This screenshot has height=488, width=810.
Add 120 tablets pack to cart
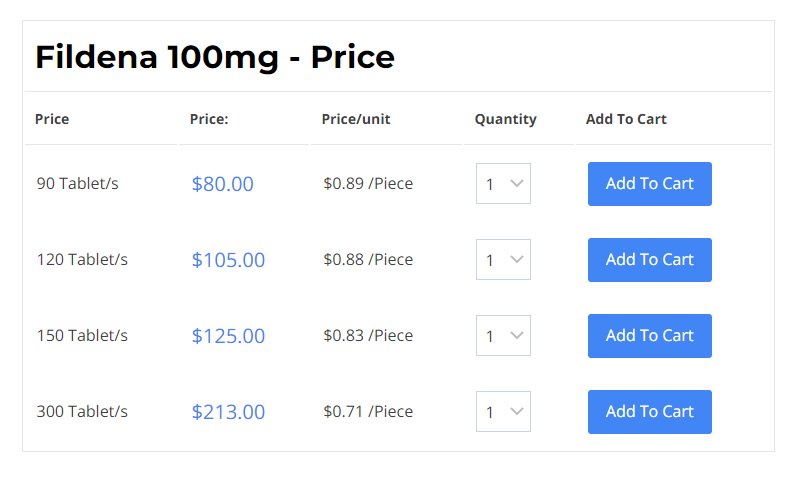click(x=649, y=260)
